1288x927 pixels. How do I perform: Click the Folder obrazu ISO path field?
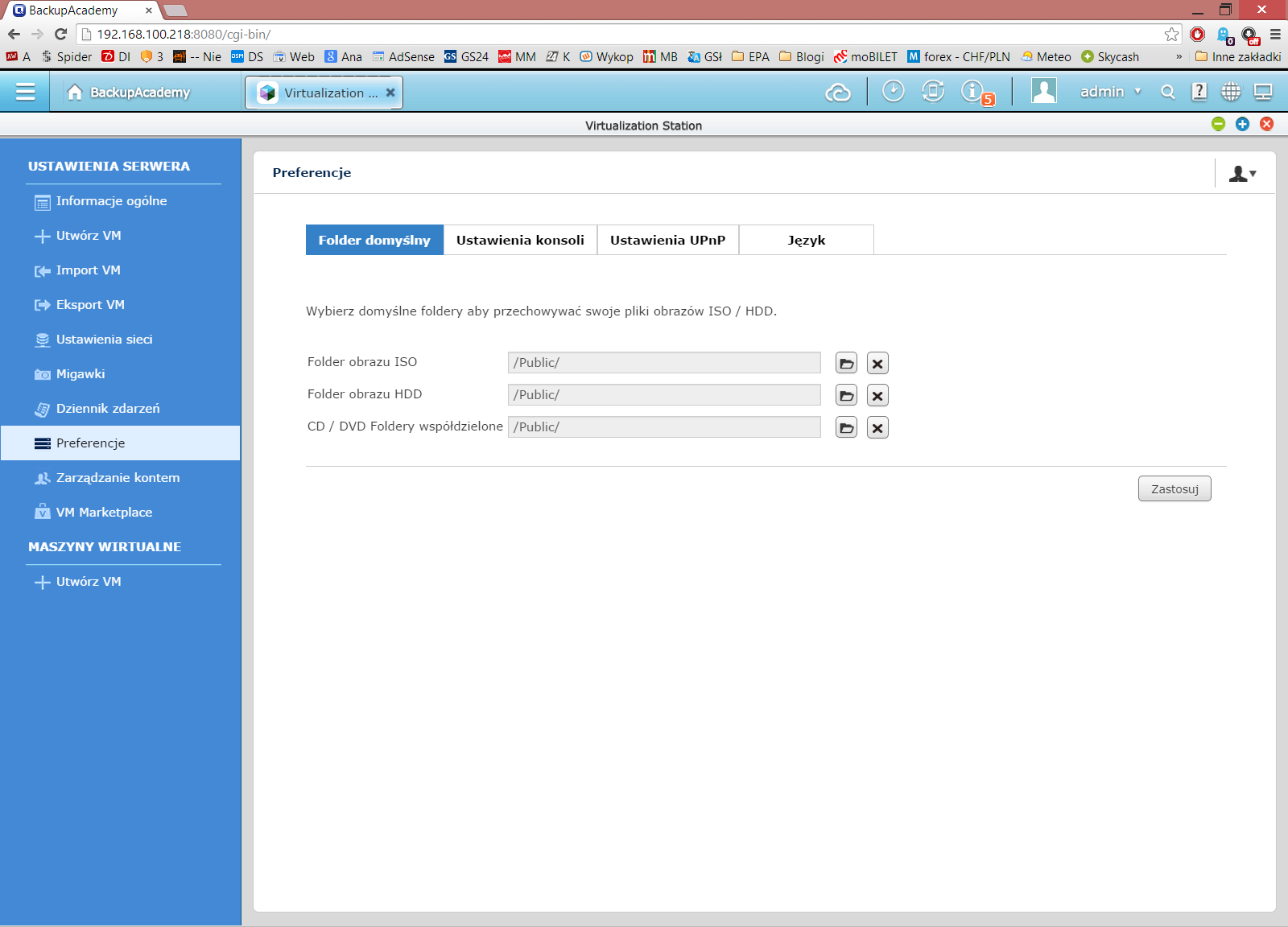pyautogui.click(x=664, y=363)
